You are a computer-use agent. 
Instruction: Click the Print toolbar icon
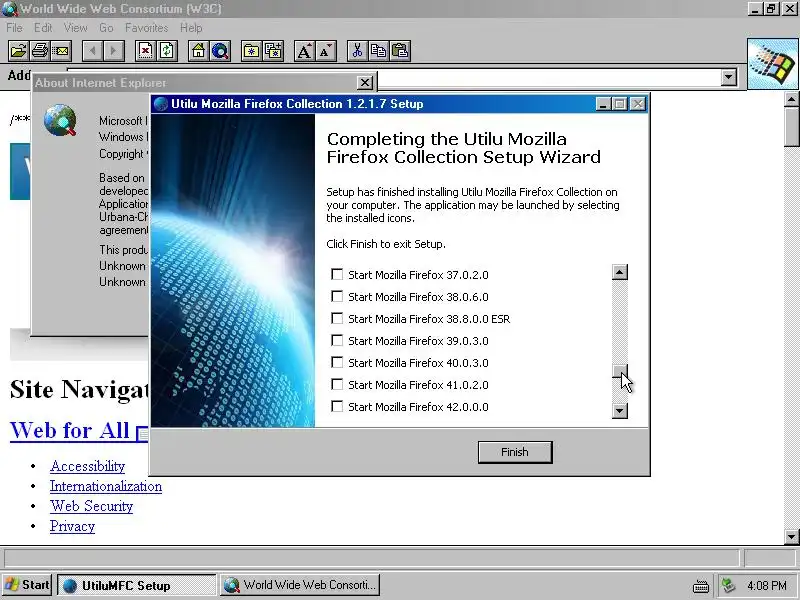[40, 51]
